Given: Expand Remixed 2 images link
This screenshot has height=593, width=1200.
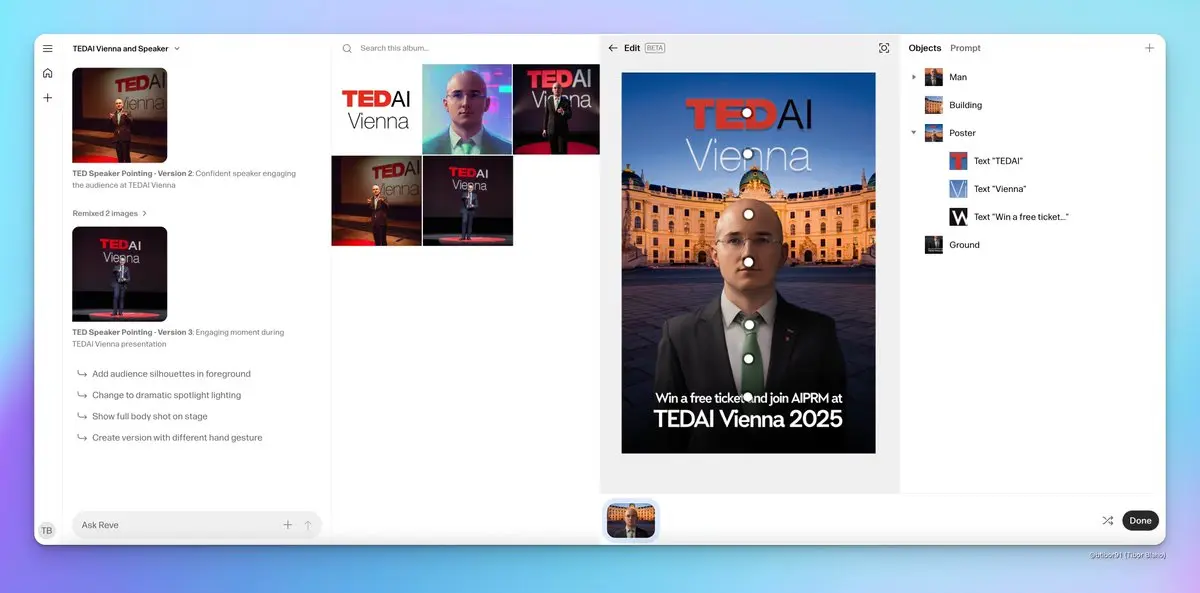Looking at the screenshot, I should point(110,213).
